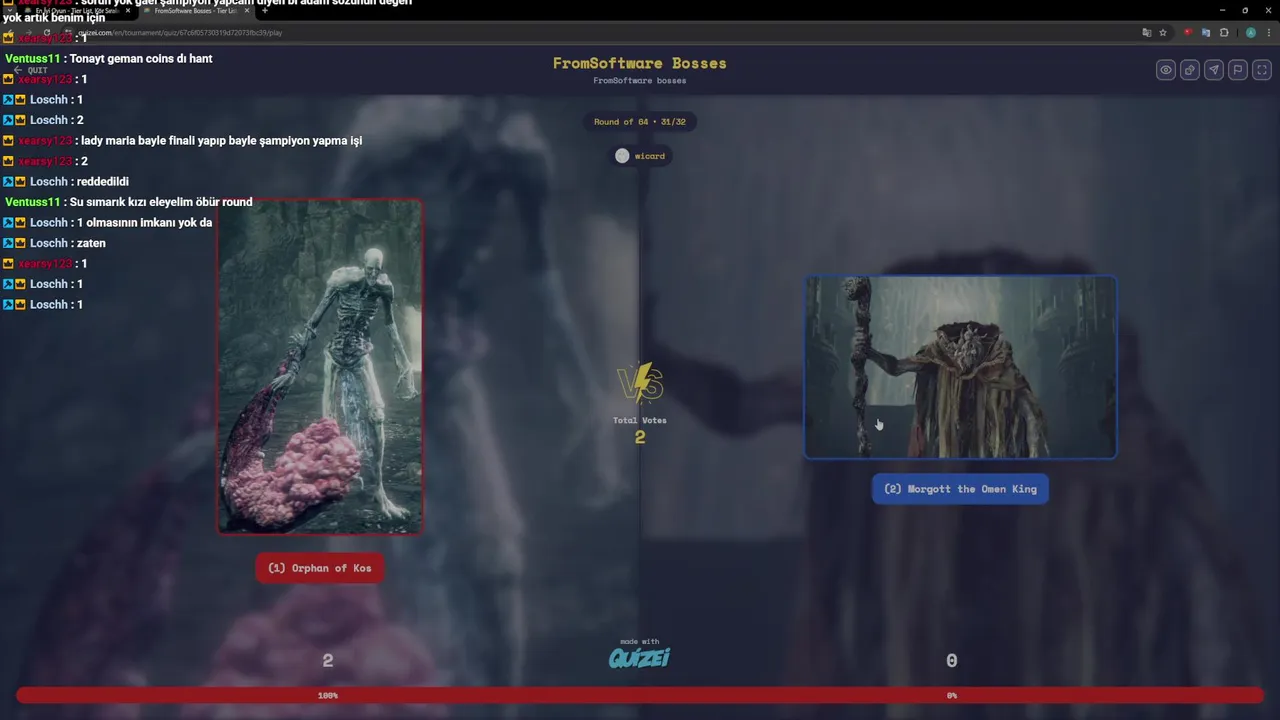Click Ventuss11 'Su sımarık kızı' chat message

click(x=129, y=202)
